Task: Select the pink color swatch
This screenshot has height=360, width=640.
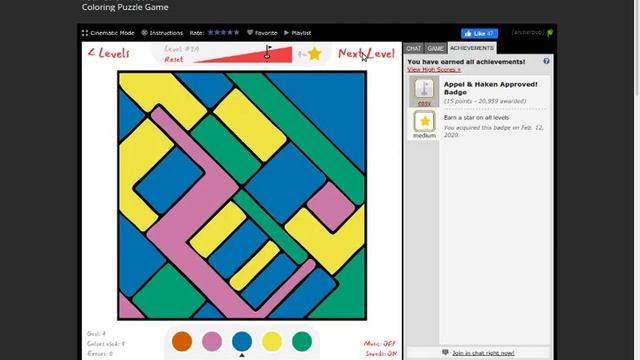Action: pyautogui.click(x=212, y=341)
